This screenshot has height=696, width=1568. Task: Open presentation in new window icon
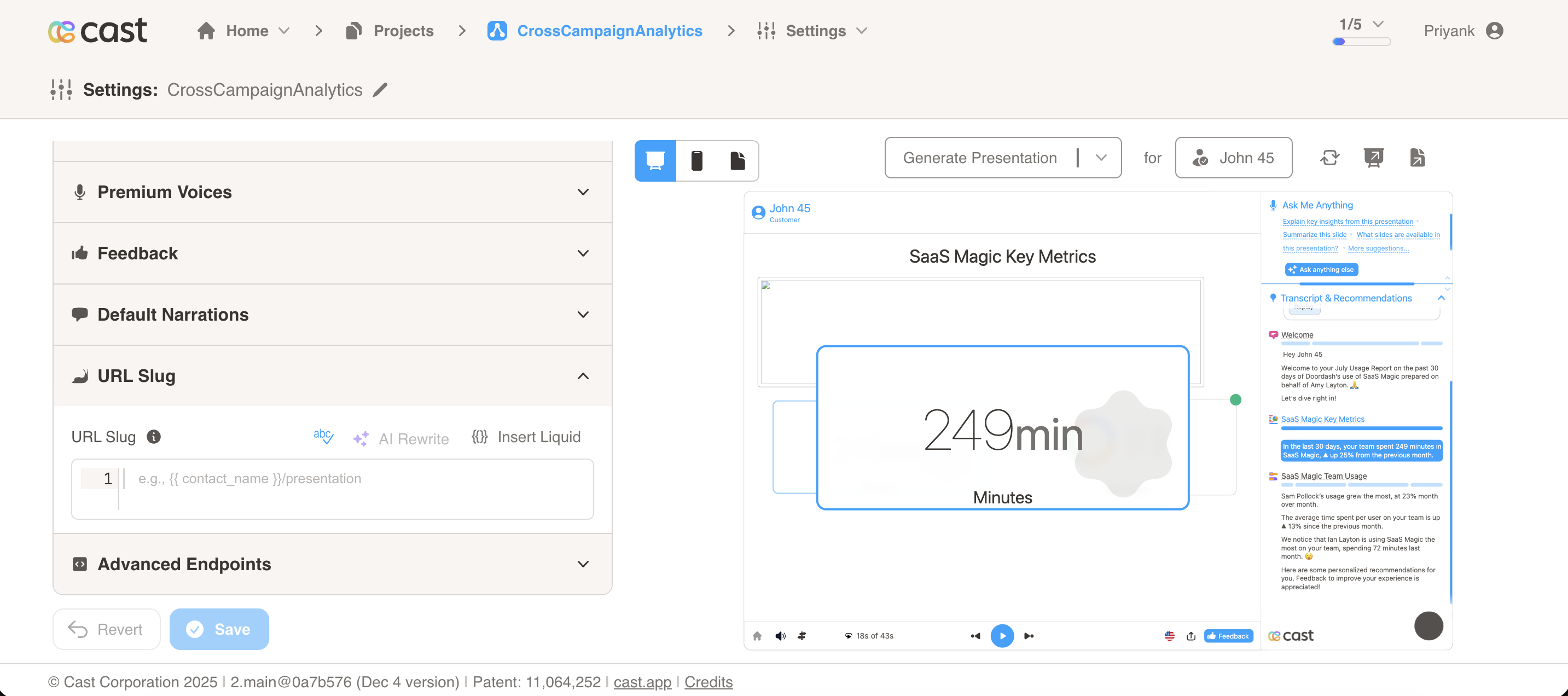[1373, 158]
